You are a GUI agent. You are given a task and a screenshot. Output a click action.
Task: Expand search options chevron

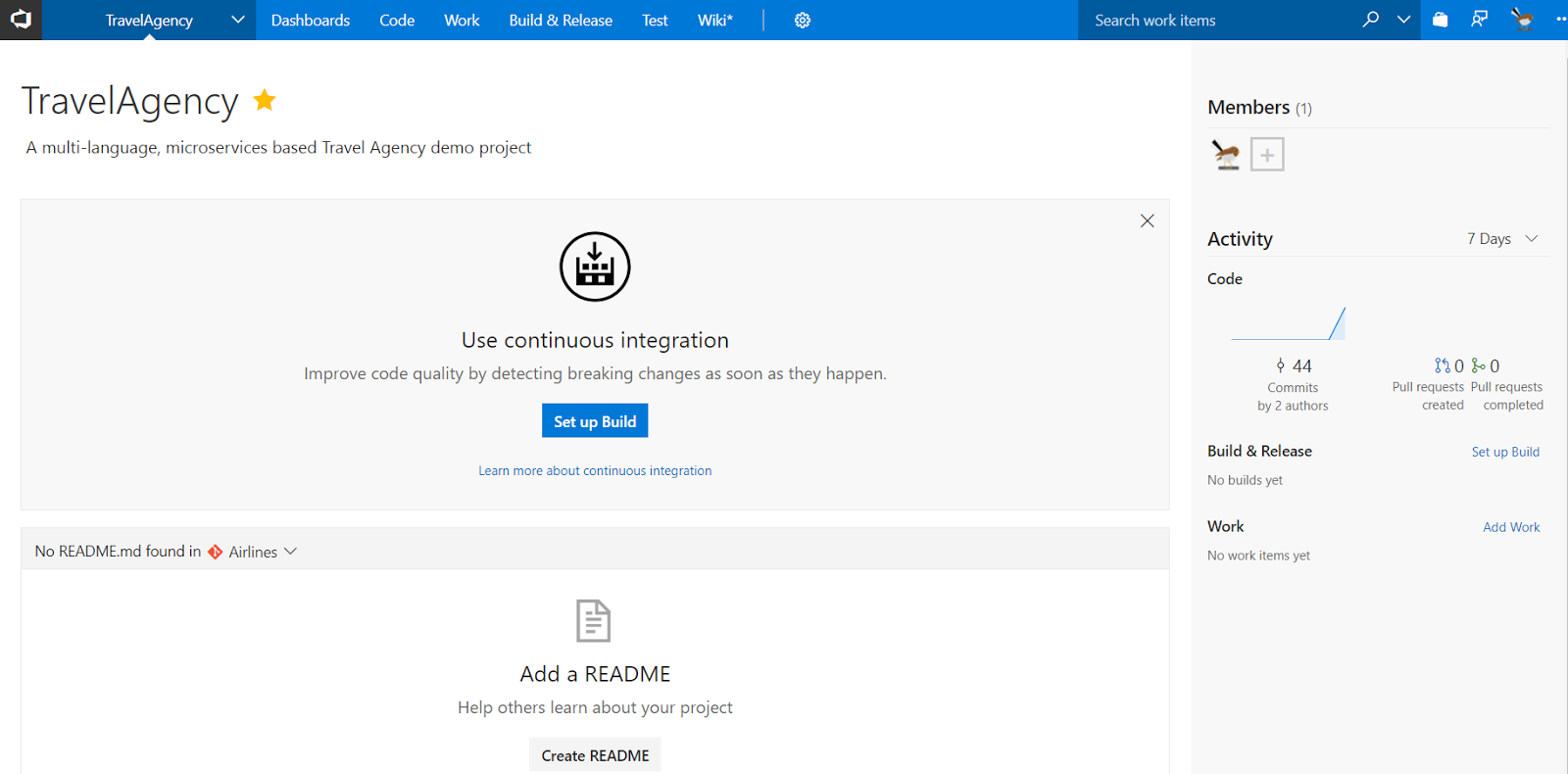pos(1404,20)
